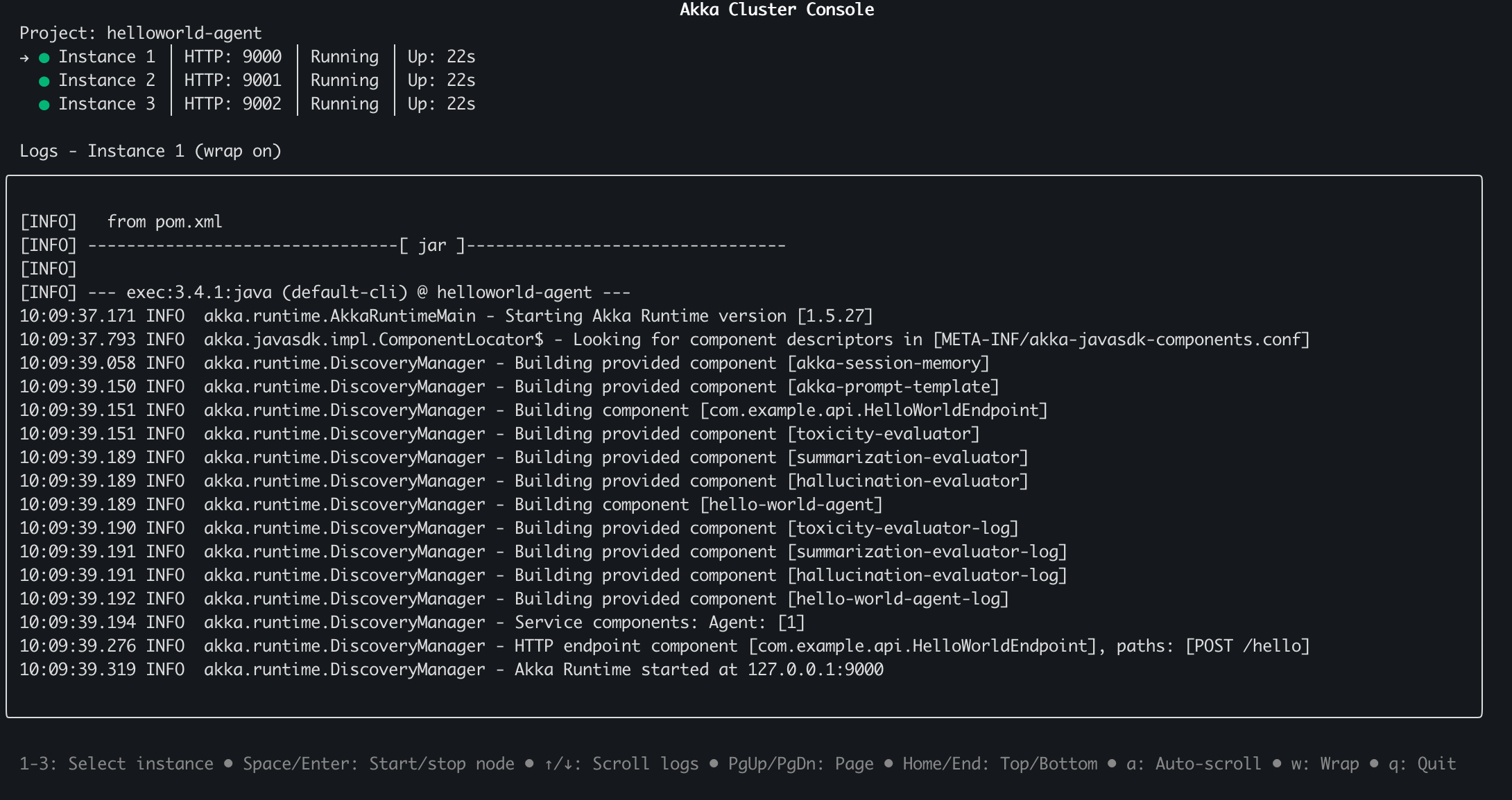
Task: Click the green status dot for Instance 3
Action: tap(44, 105)
